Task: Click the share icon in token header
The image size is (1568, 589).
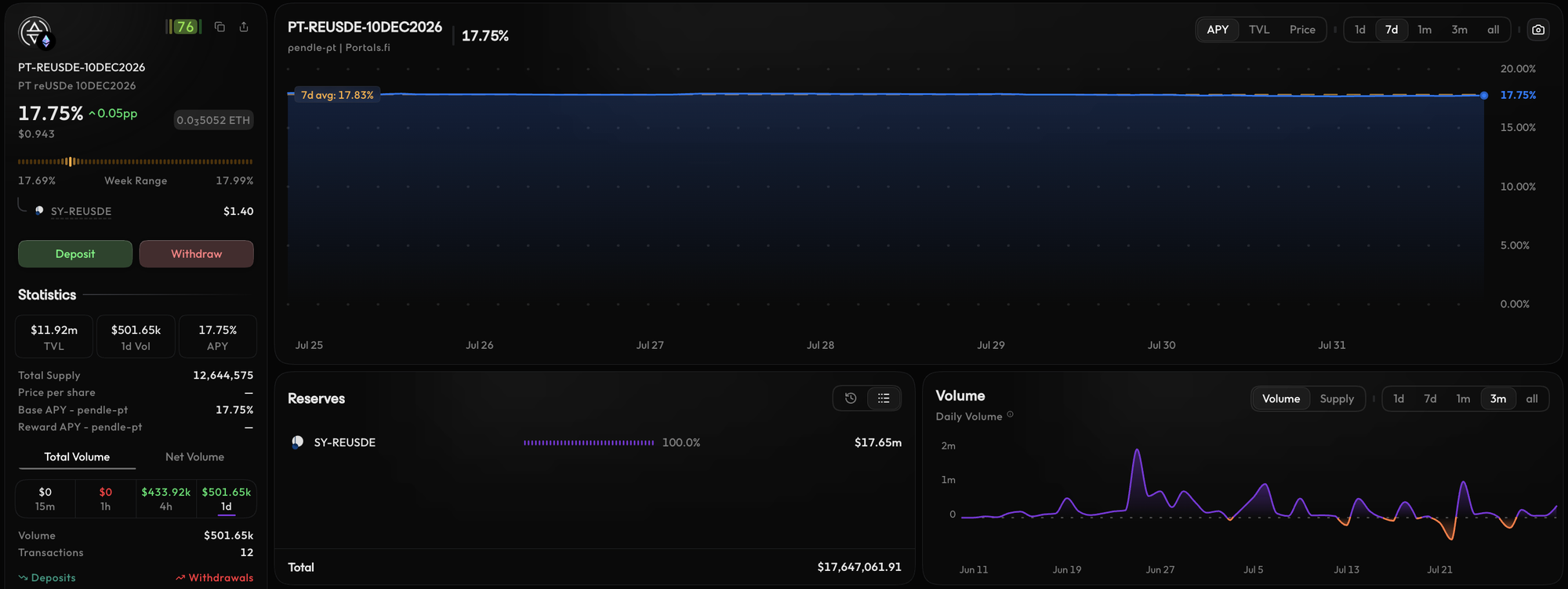Action: pos(244,27)
